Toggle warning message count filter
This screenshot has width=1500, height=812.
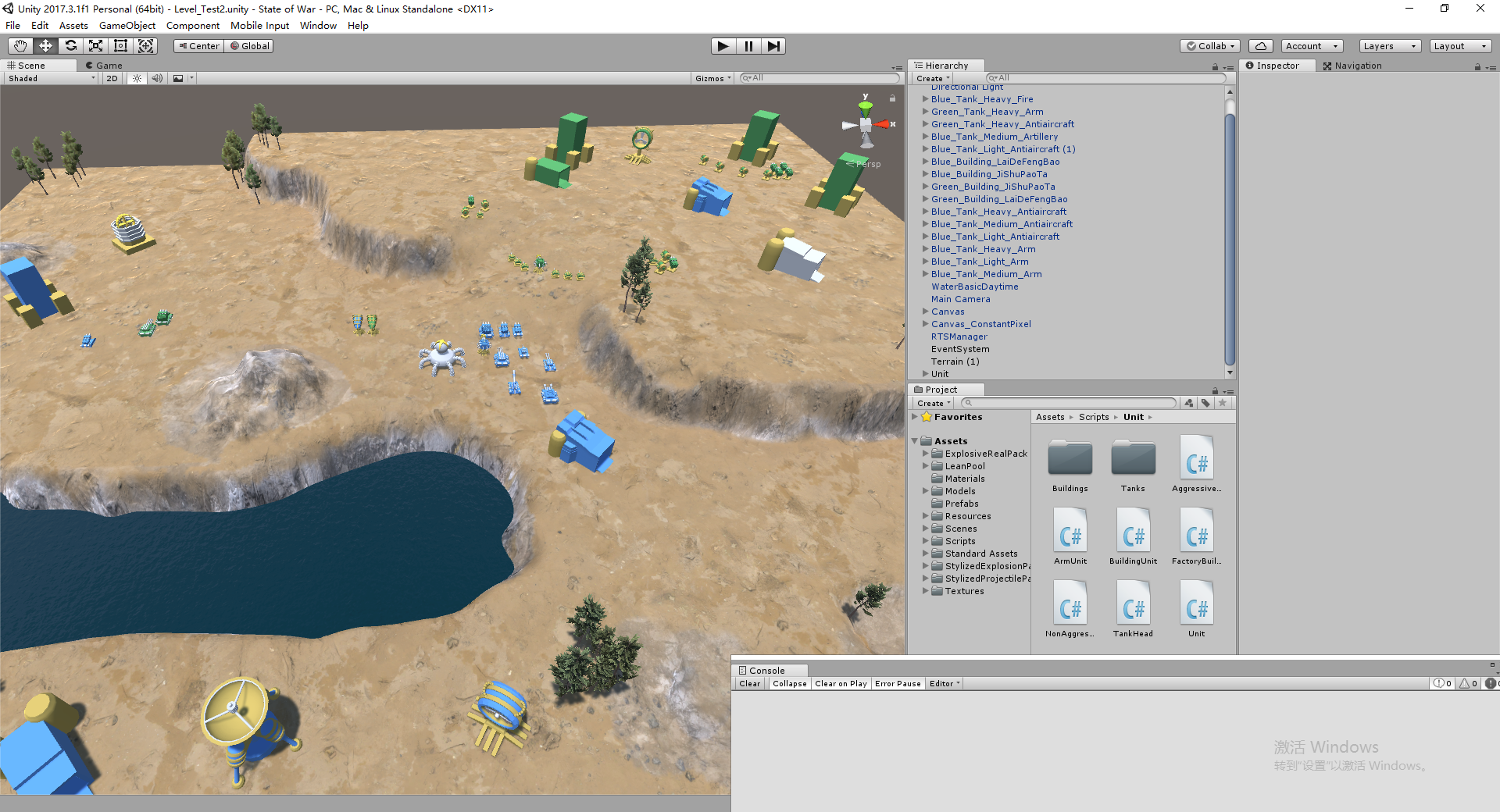point(1468,683)
